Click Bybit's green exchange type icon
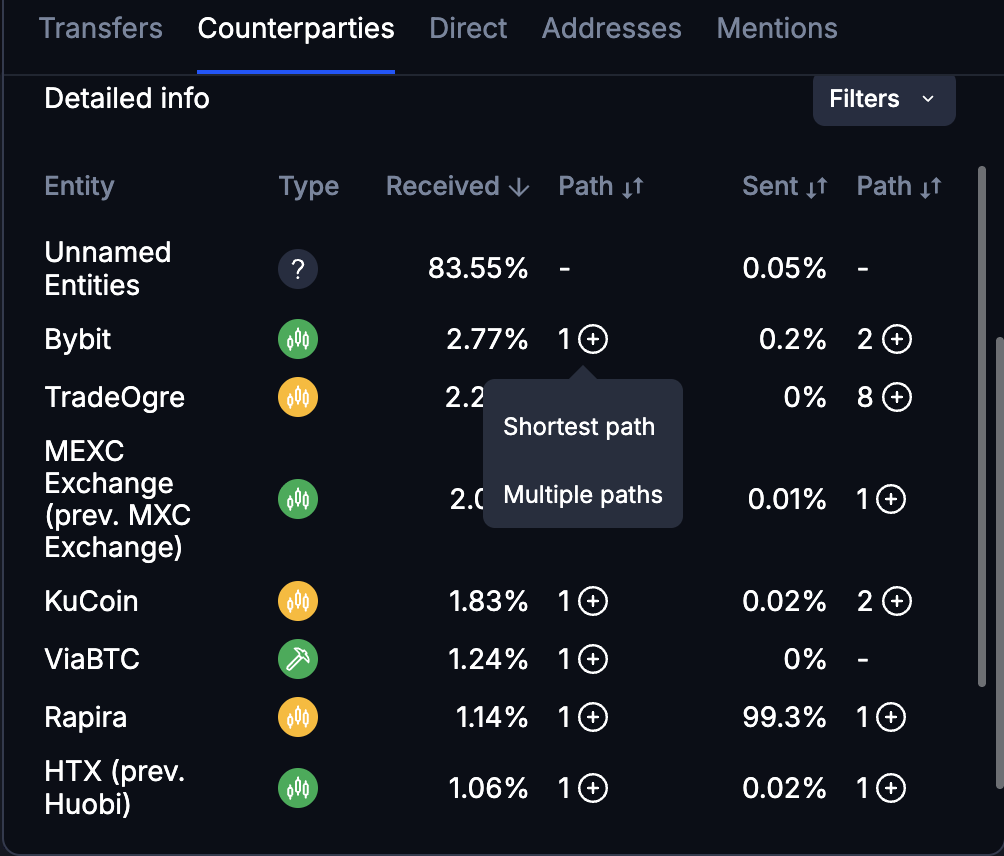 (x=297, y=339)
